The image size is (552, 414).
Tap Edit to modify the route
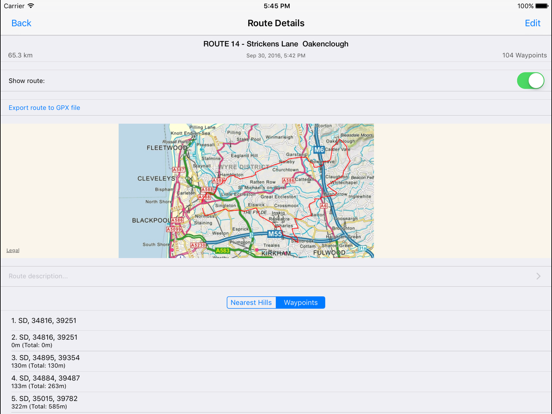[532, 23]
